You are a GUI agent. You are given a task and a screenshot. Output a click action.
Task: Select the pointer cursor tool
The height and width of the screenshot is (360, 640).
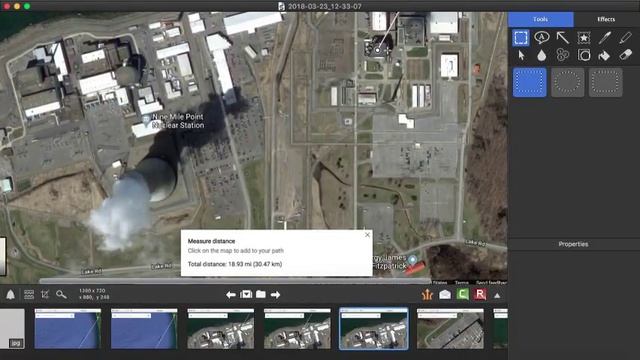pyautogui.click(x=521, y=55)
